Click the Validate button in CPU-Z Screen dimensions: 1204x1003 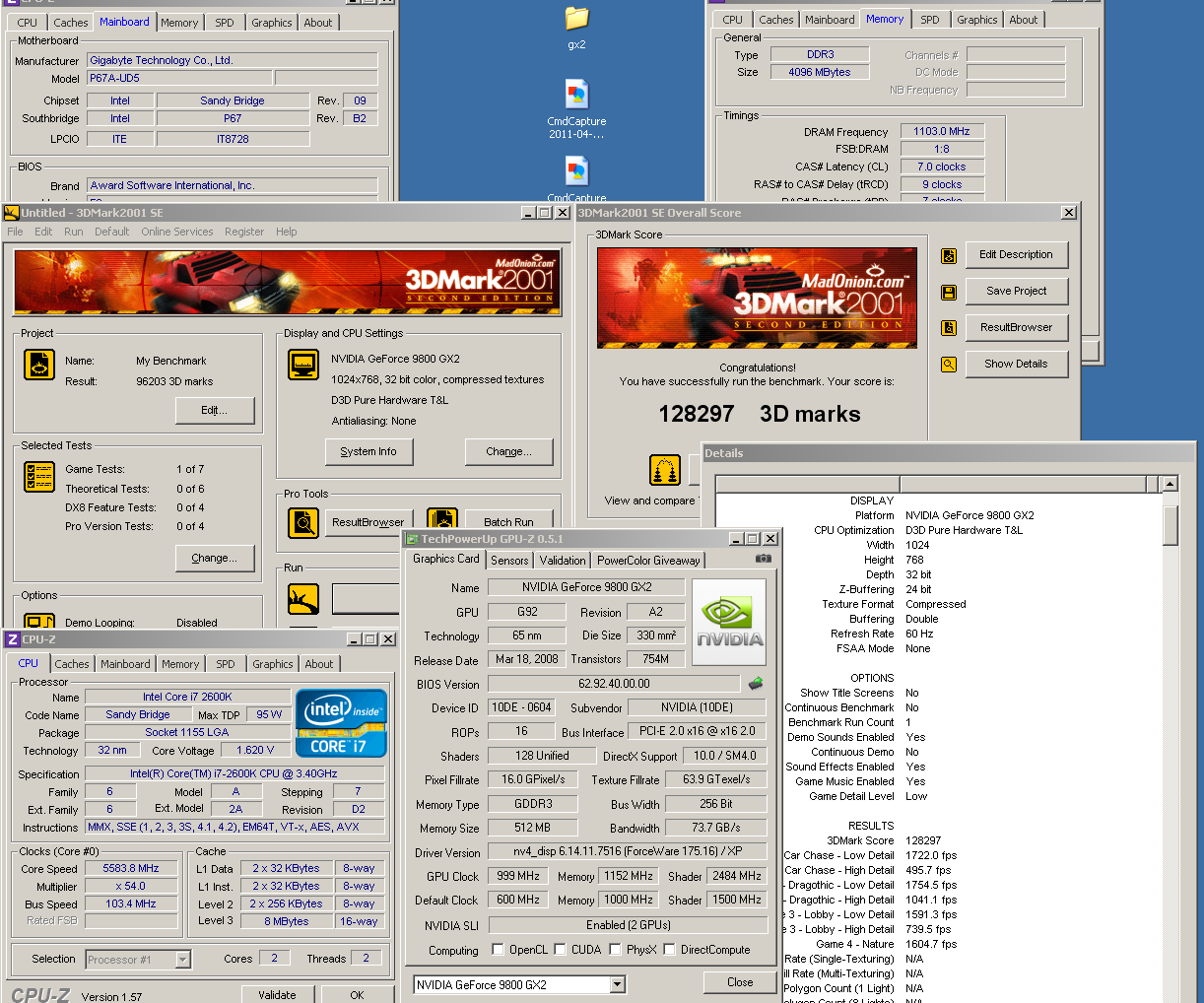click(x=277, y=994)
